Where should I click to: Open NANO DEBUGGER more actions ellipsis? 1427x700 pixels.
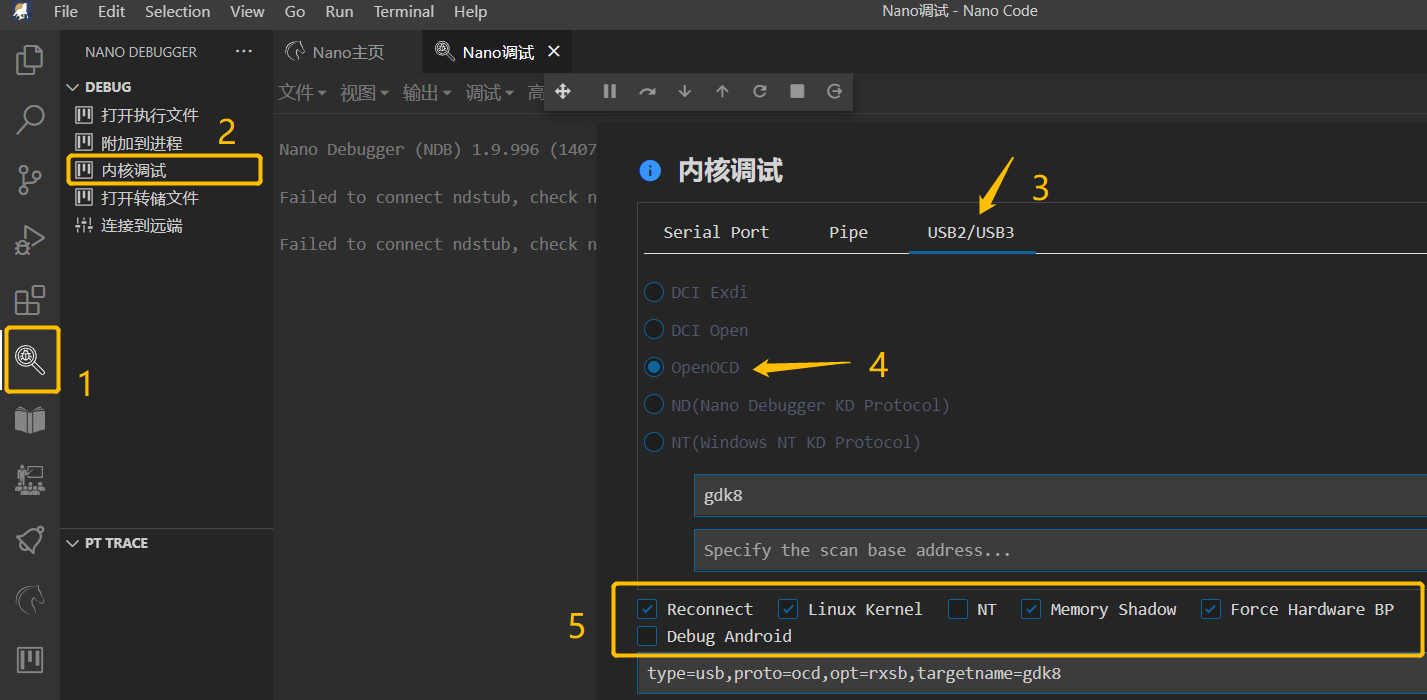tap(244, 52)
